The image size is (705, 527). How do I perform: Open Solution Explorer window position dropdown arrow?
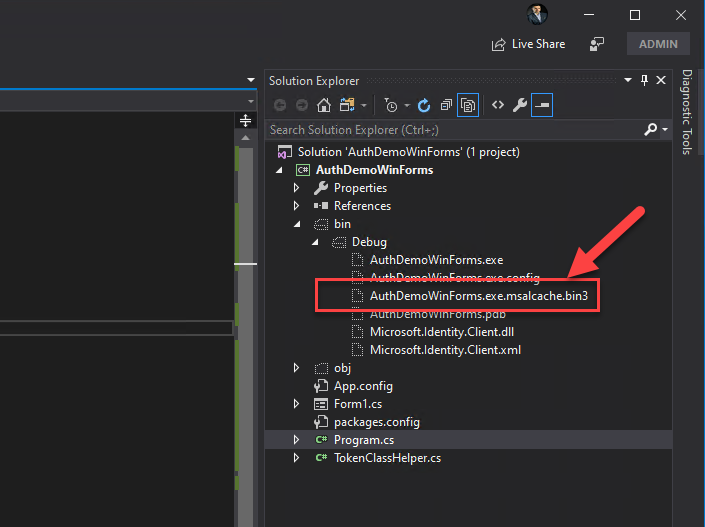point(628,80)
